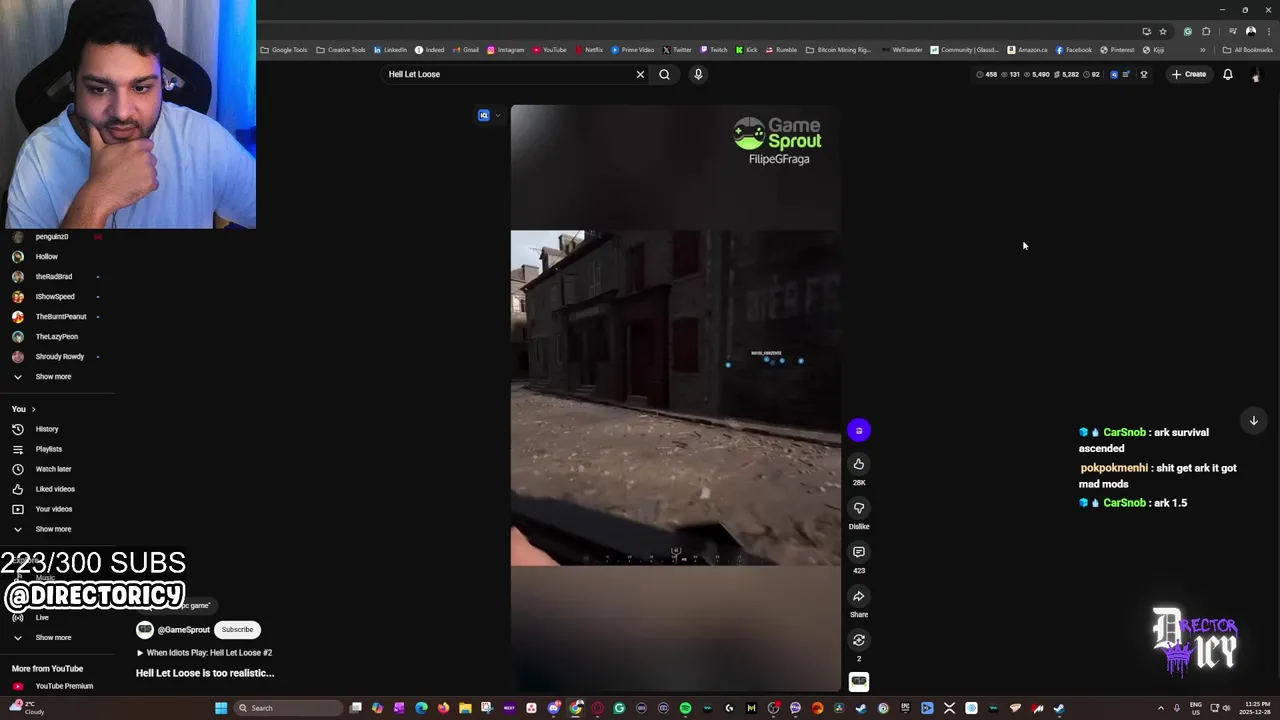This screenshot has width=1280, height=720.
Task: Open the Google Tools bookmark folder
Action: [284, 50]
